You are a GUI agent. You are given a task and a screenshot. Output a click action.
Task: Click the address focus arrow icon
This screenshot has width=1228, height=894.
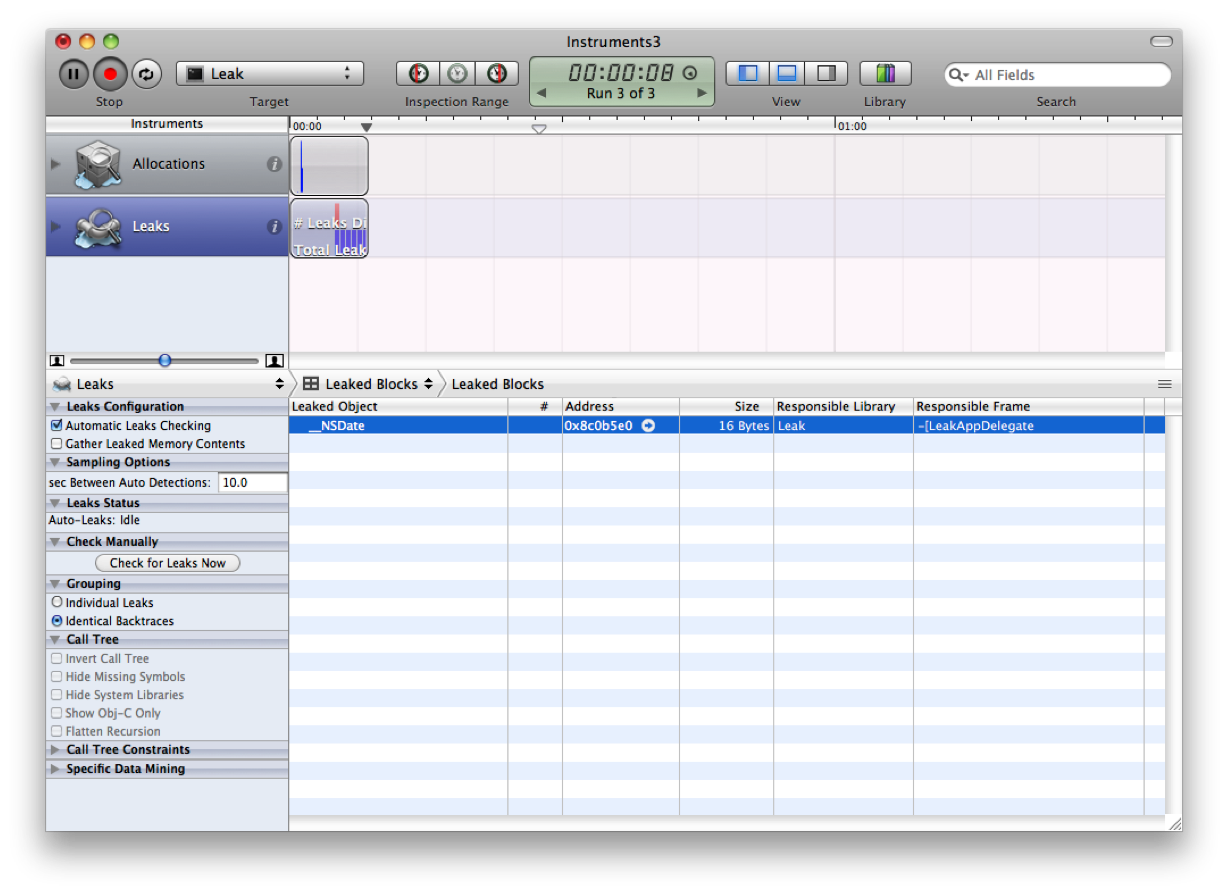(648, 426)
